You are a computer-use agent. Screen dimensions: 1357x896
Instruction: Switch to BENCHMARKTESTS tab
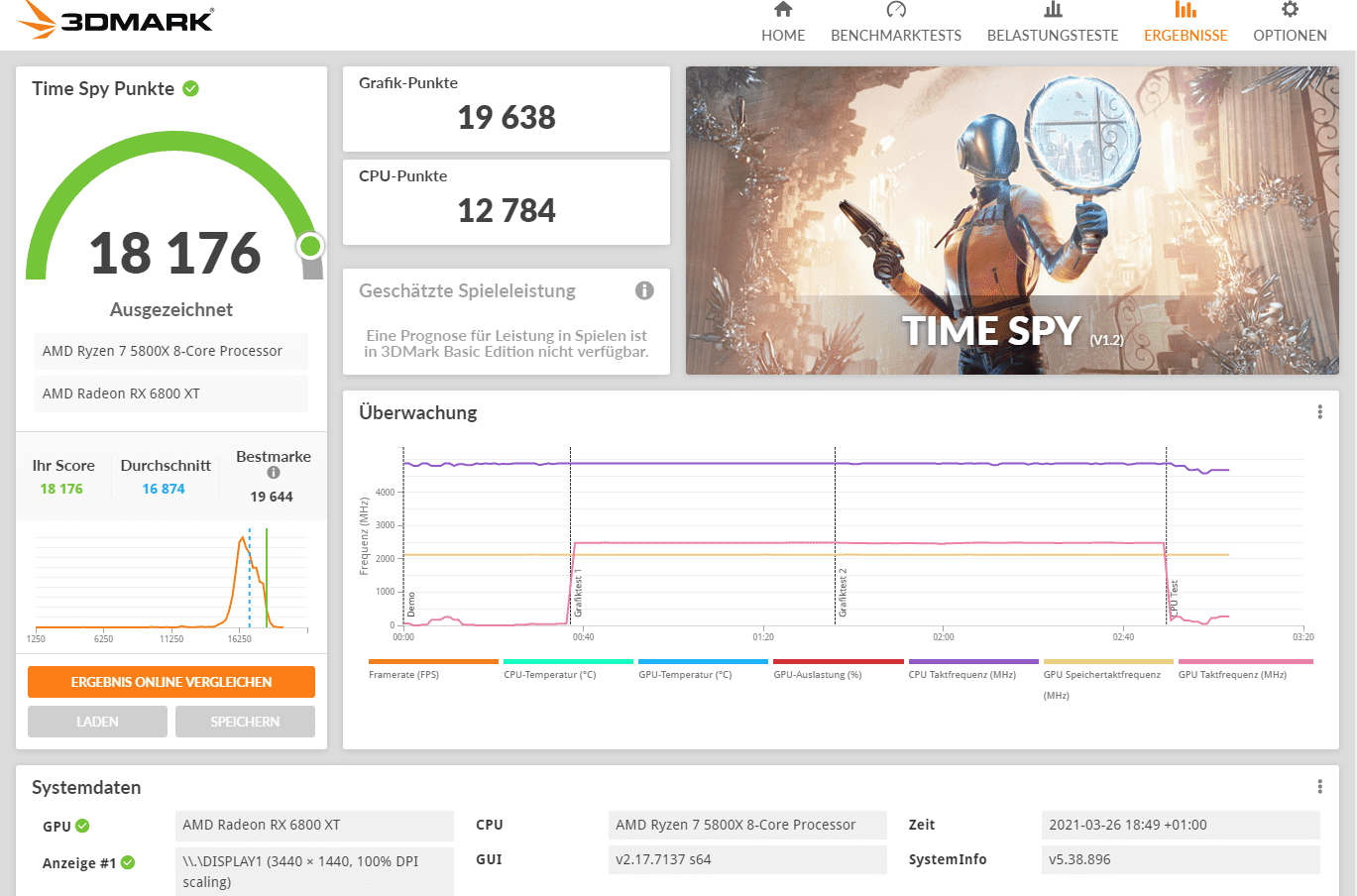(x=896, y=22)
